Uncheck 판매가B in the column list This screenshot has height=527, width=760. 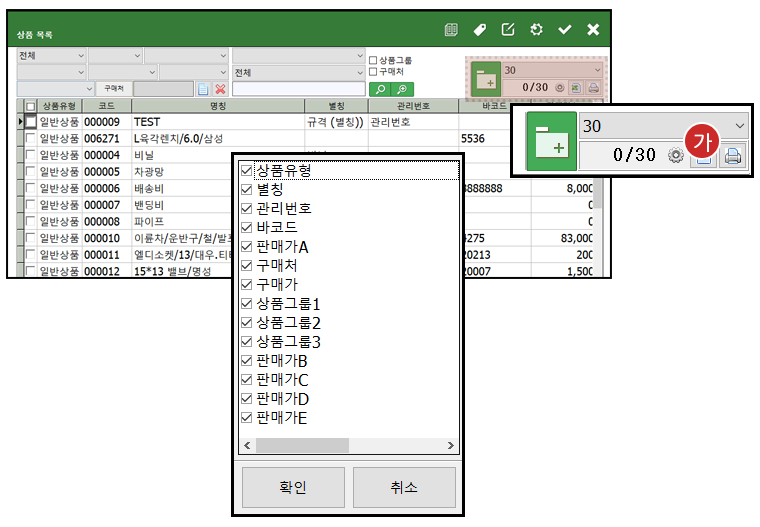click(x=247, y=360)
